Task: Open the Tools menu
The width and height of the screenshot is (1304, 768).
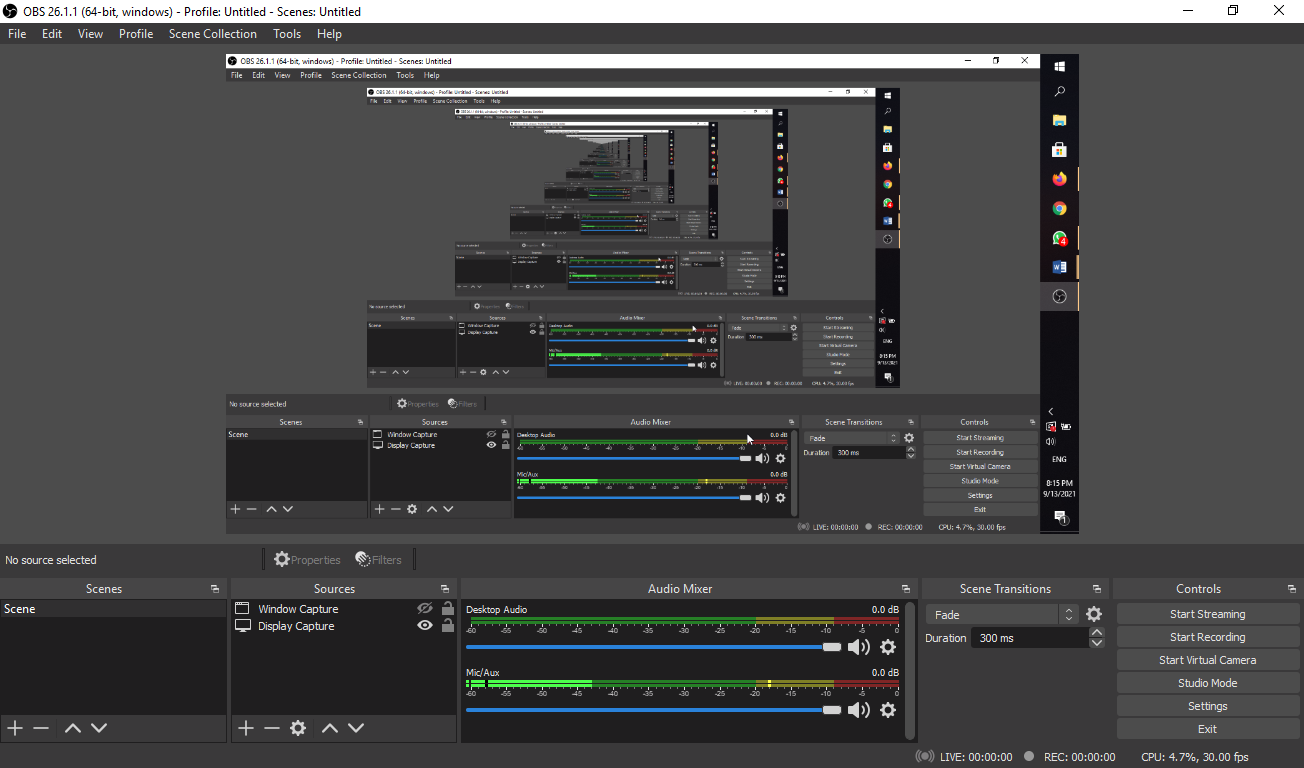Action: click(287, 33)
